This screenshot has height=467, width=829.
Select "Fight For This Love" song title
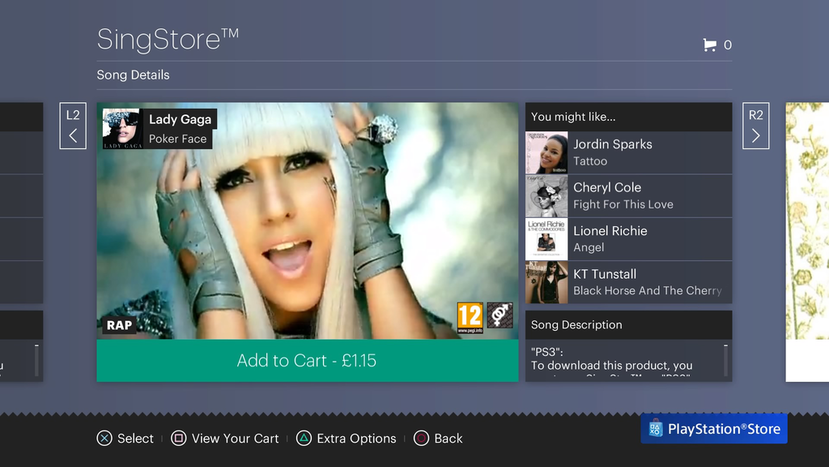point(623,204)
